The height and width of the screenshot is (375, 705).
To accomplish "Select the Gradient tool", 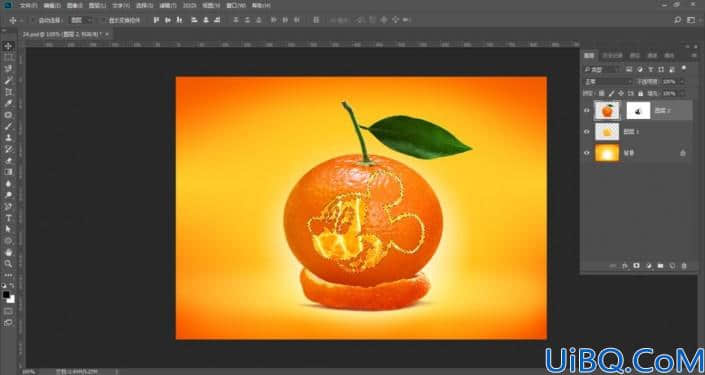I will 9,172.
